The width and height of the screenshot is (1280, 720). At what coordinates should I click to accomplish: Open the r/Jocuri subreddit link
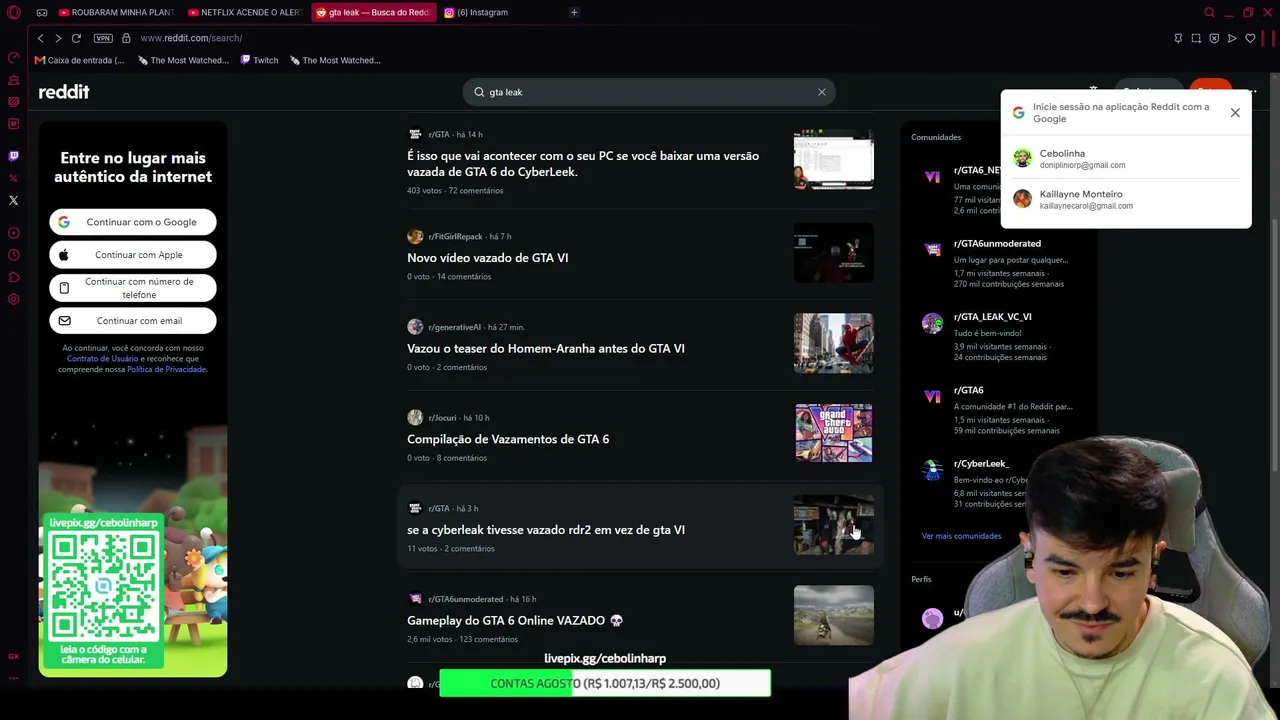tap(443, 418)
